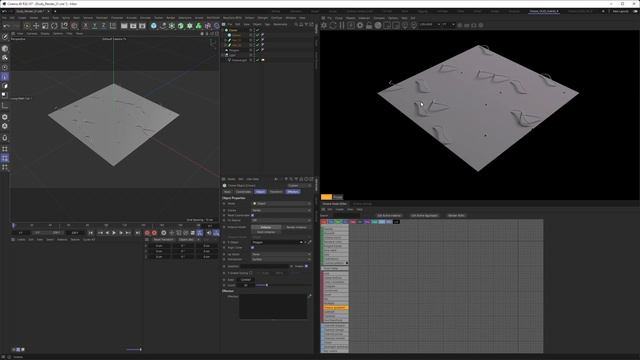Open the Cameras menu in viewport
This screenshot has height=360, width=640.
[x=32, y=33]
